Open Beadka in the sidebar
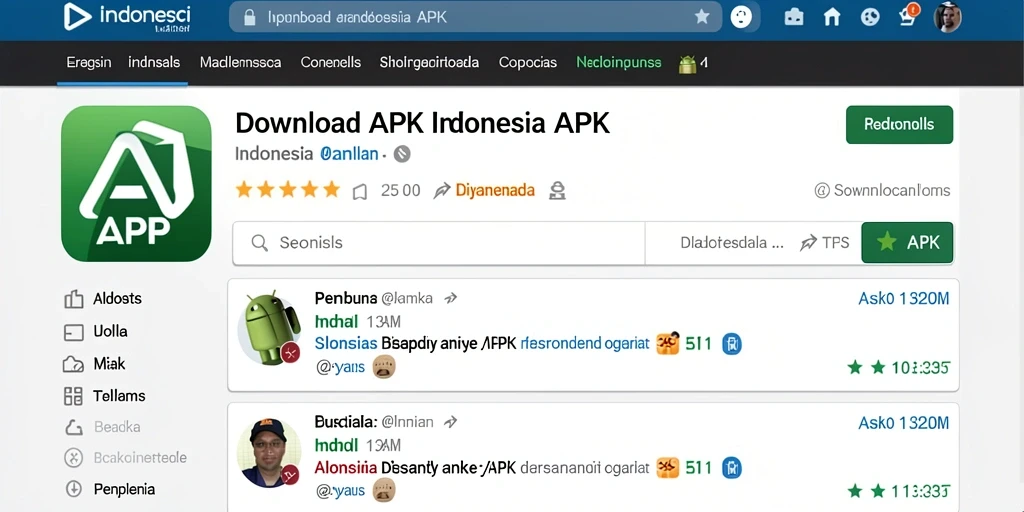 coord(103,427)
